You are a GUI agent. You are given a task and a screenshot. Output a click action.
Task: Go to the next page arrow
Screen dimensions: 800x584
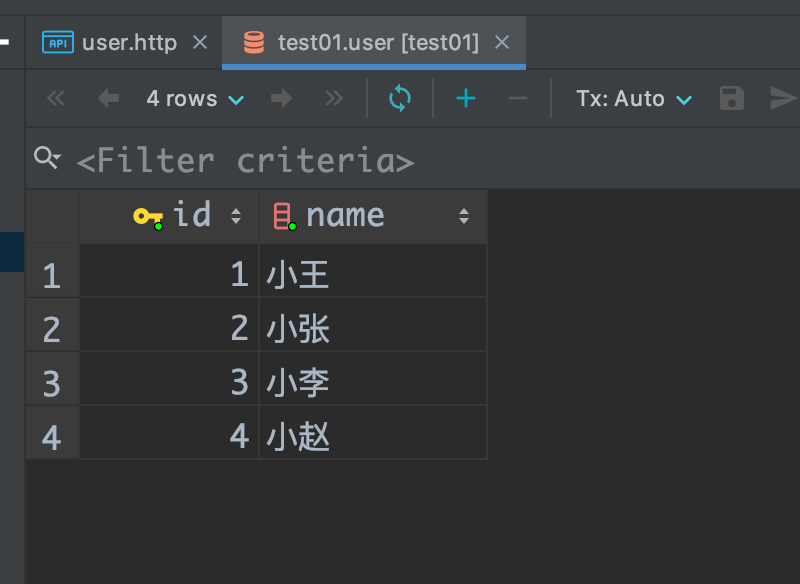[x=282, y=98]
